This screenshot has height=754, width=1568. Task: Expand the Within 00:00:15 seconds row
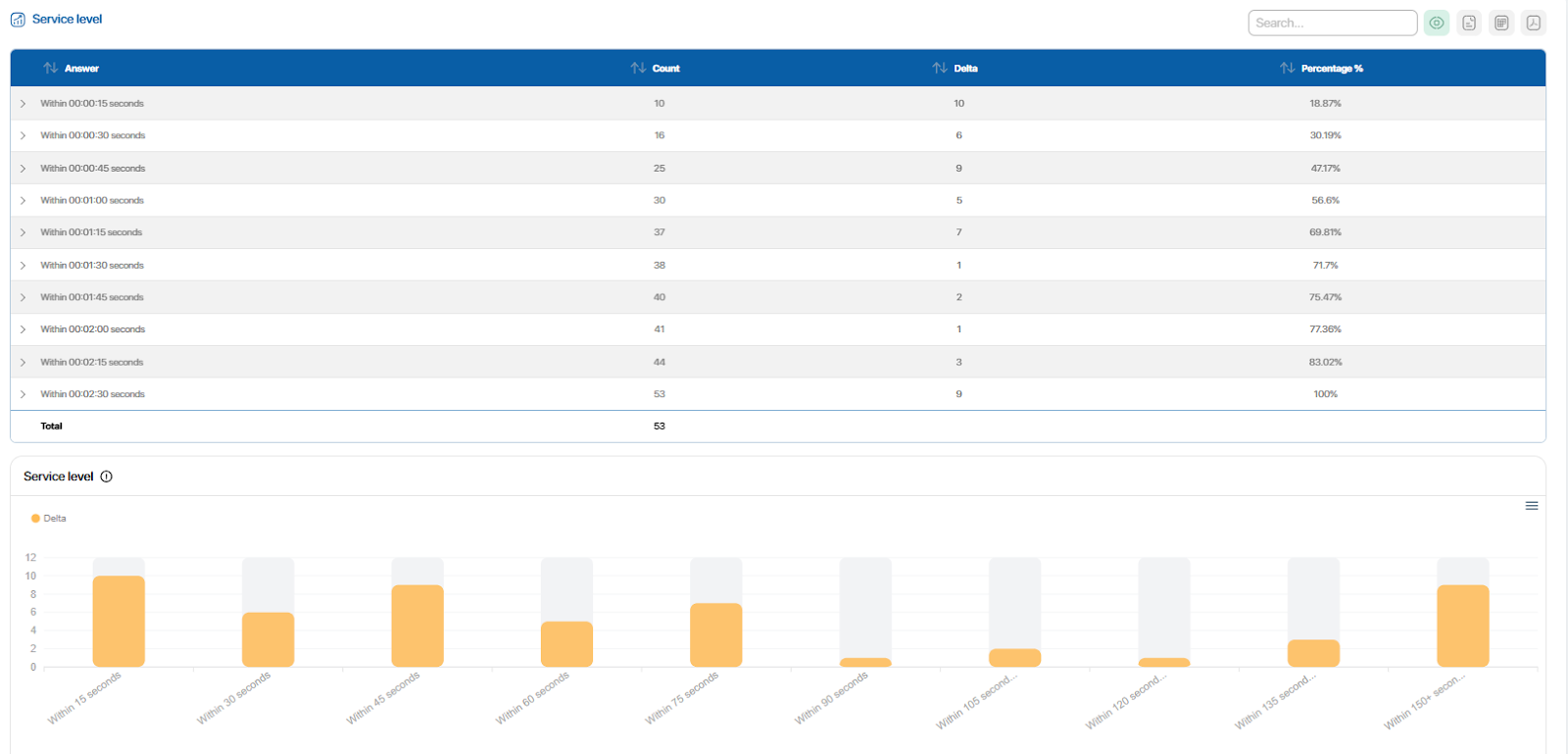[x=23, y=104]
